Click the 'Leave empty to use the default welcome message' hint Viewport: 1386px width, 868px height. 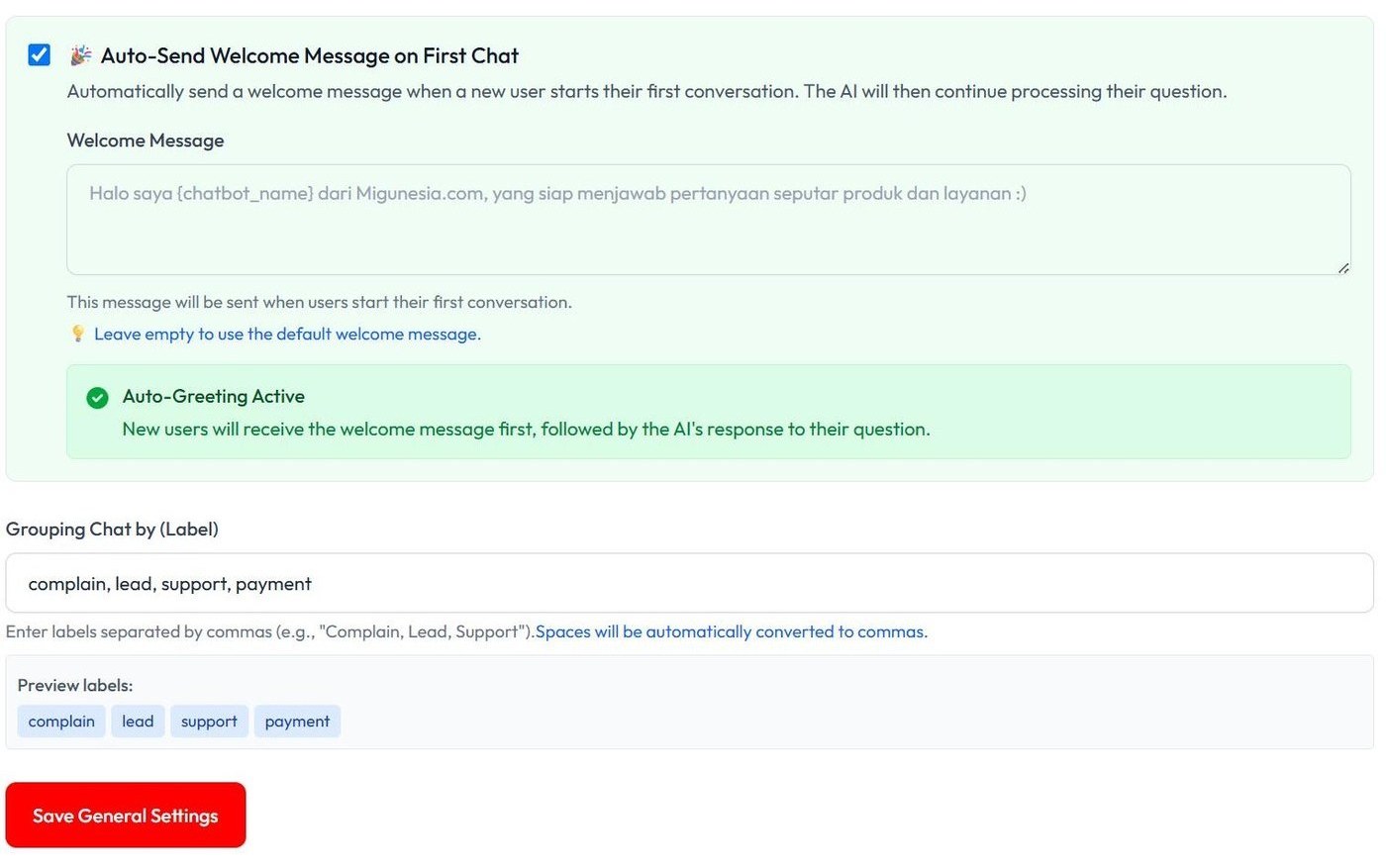[x=287, y=334]
